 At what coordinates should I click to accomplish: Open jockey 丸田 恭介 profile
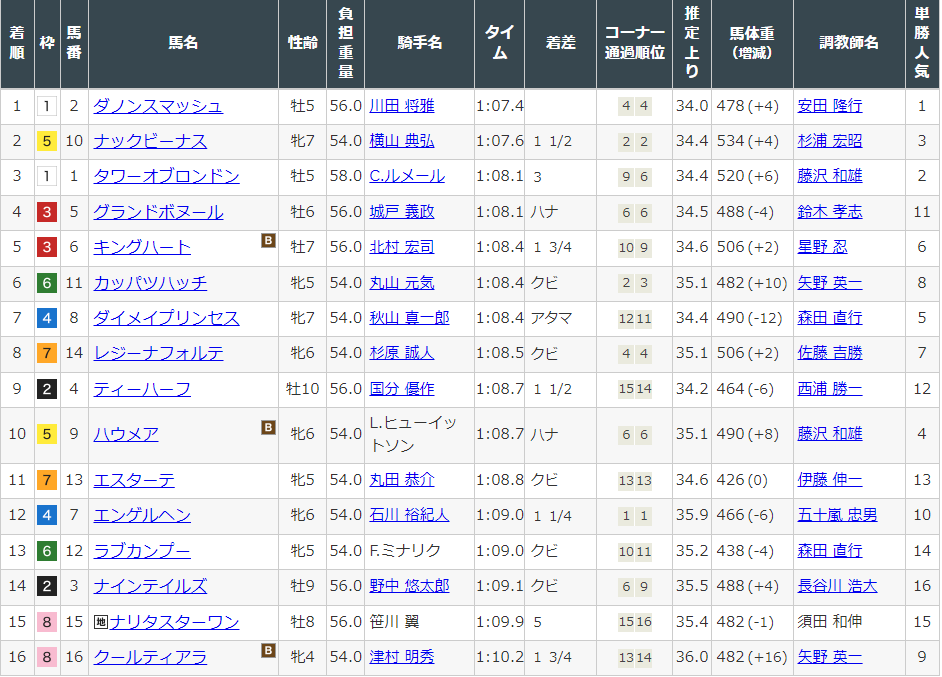[x=401, y=479]
